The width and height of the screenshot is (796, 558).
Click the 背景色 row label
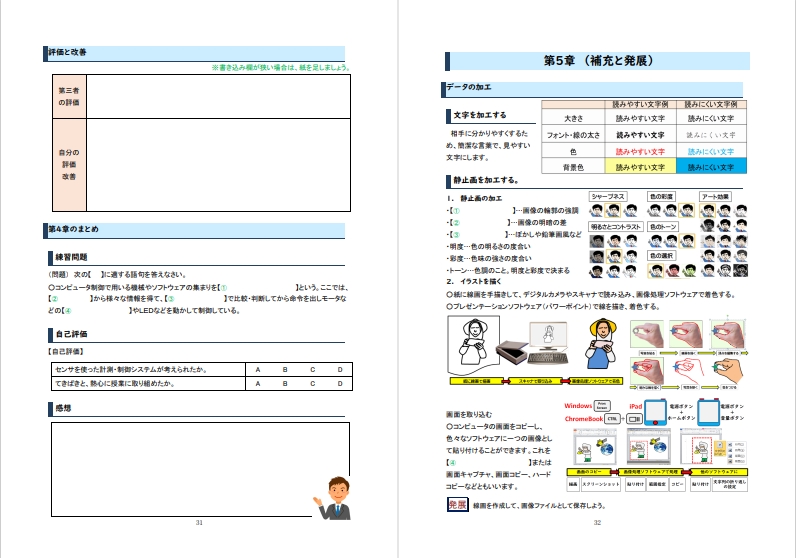coord(573,167)
